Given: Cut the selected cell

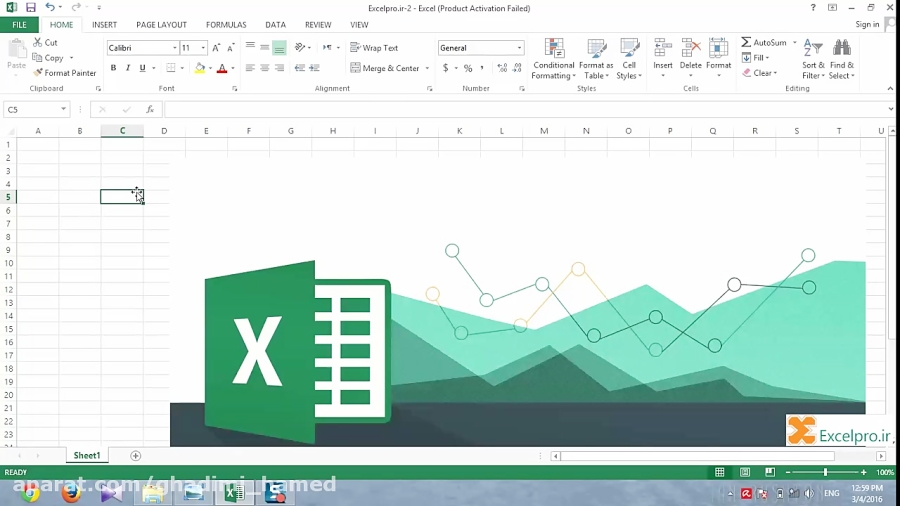Looking at the screenshot, I should 45,42.
